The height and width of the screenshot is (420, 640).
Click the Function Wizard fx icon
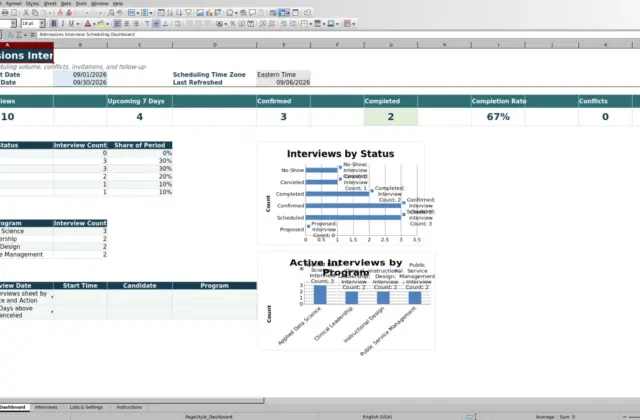[11, 35]
